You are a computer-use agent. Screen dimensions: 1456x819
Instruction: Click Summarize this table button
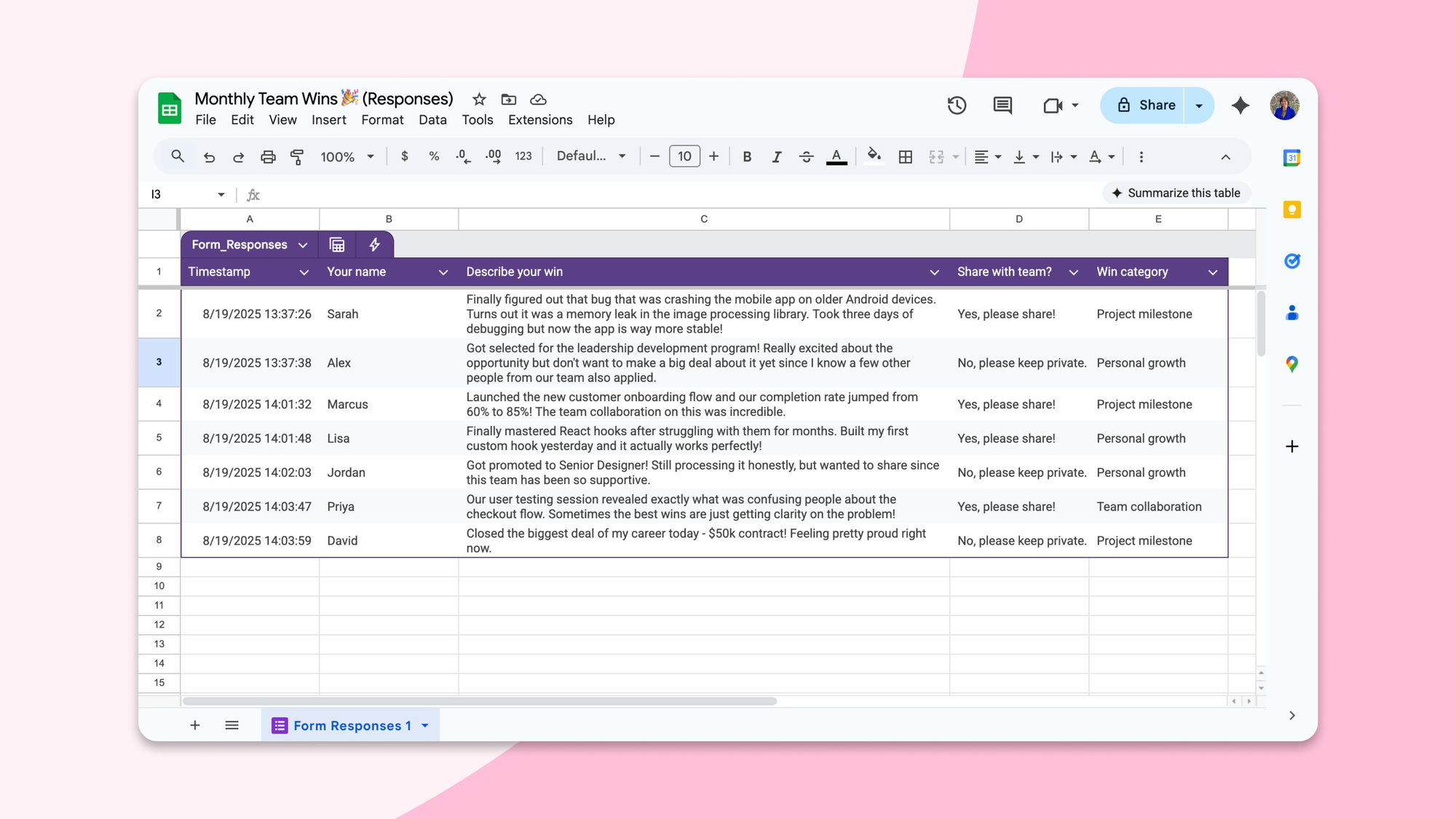coord(1176,193)
